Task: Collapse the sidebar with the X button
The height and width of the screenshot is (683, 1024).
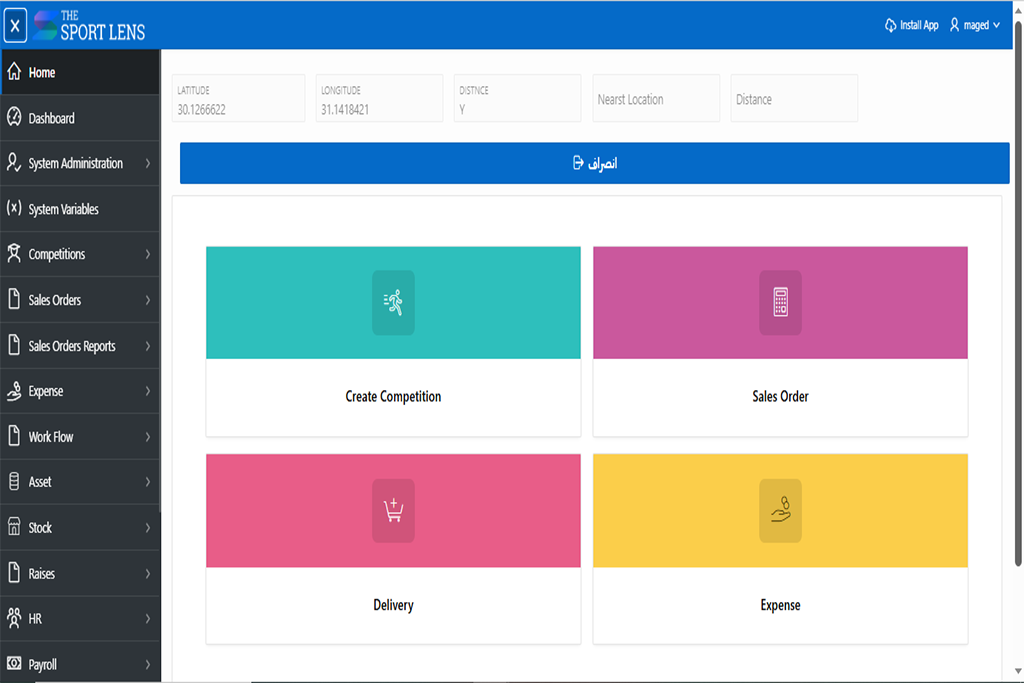Action: [x=15, y=25]
